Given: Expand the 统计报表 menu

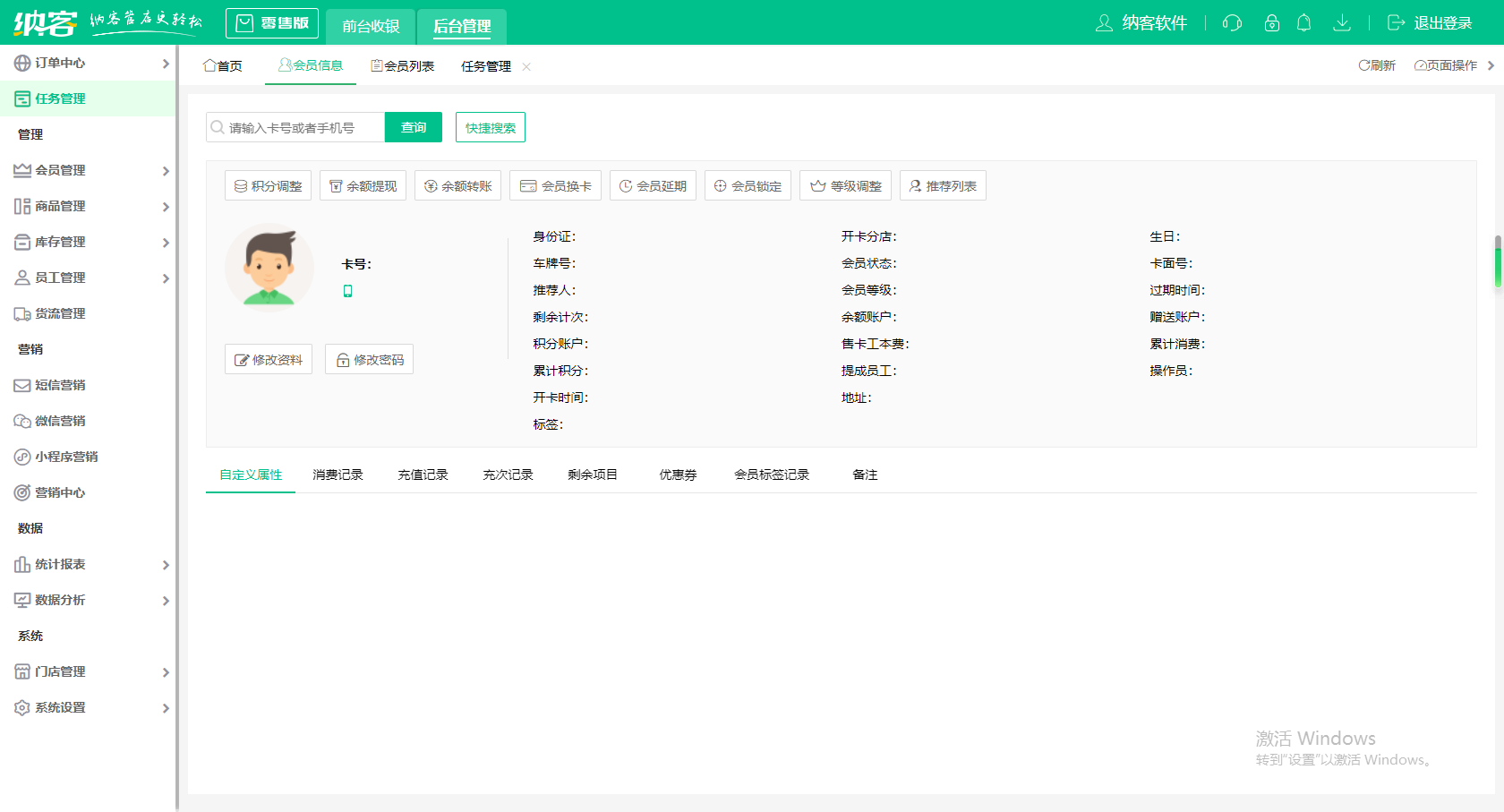Looking at the screenshot, I should (60, 564).
